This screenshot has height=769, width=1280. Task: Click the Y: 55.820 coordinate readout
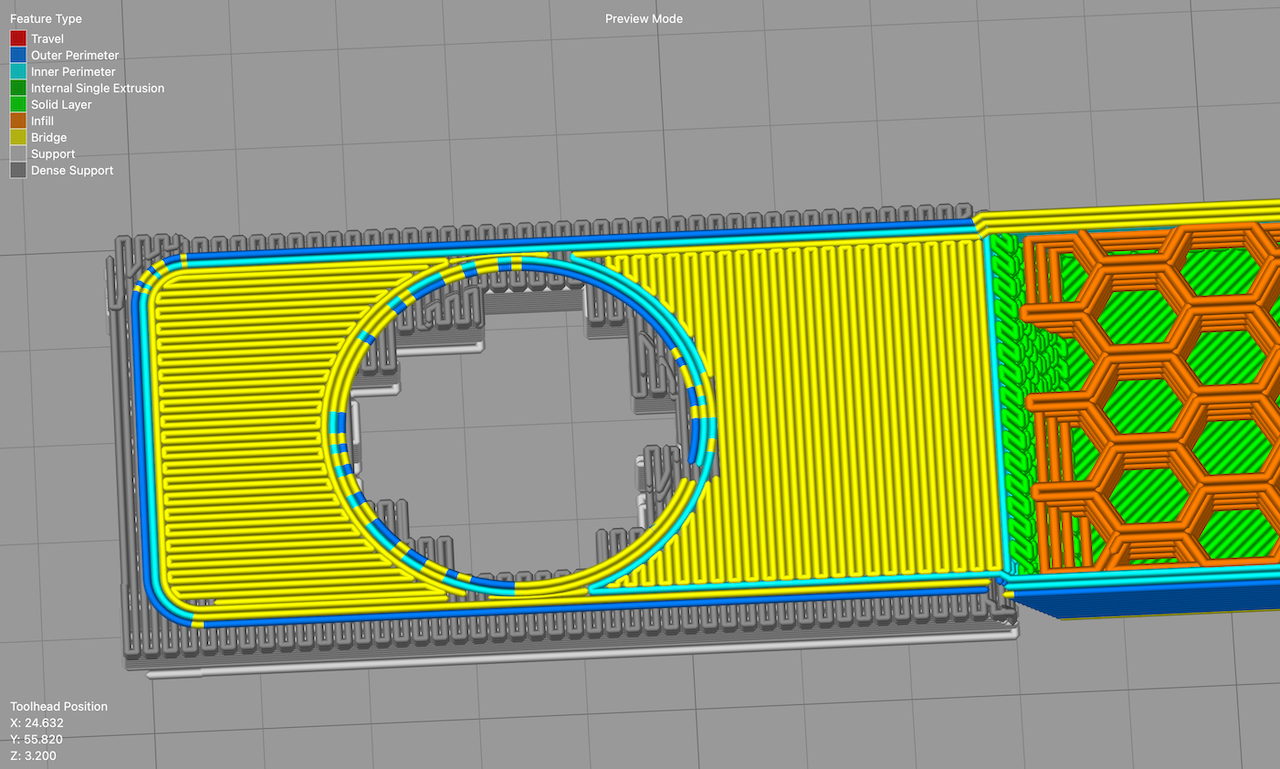pos(37,739)
